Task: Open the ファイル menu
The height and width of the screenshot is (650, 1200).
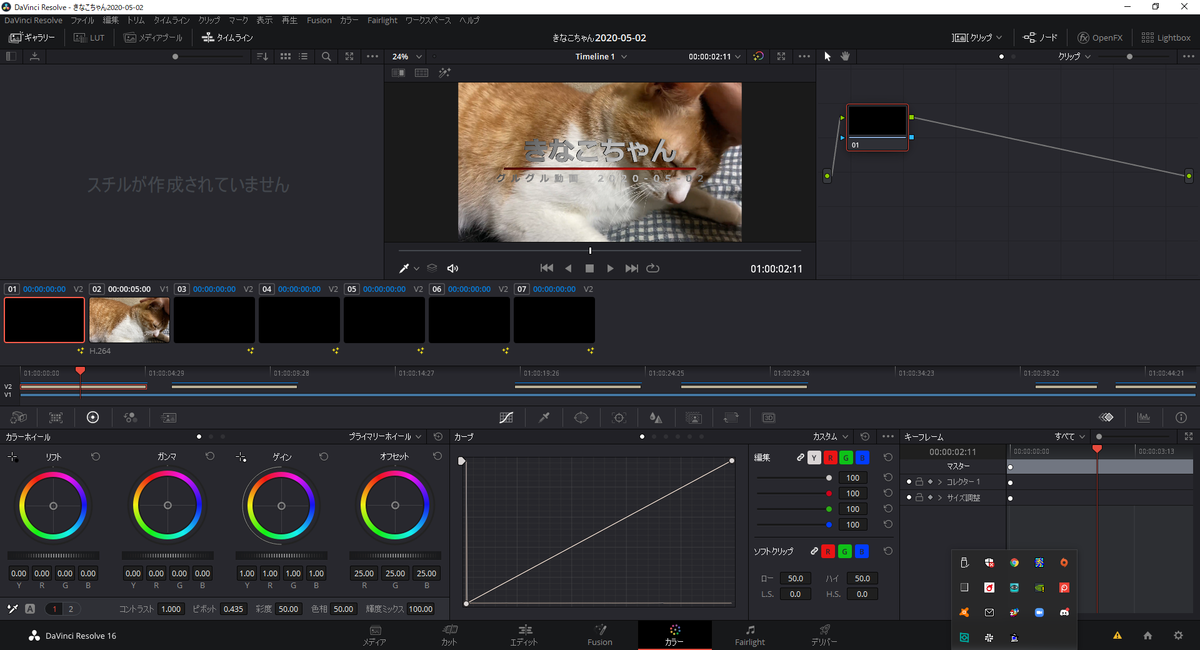Action: click(x=82, y=20)
